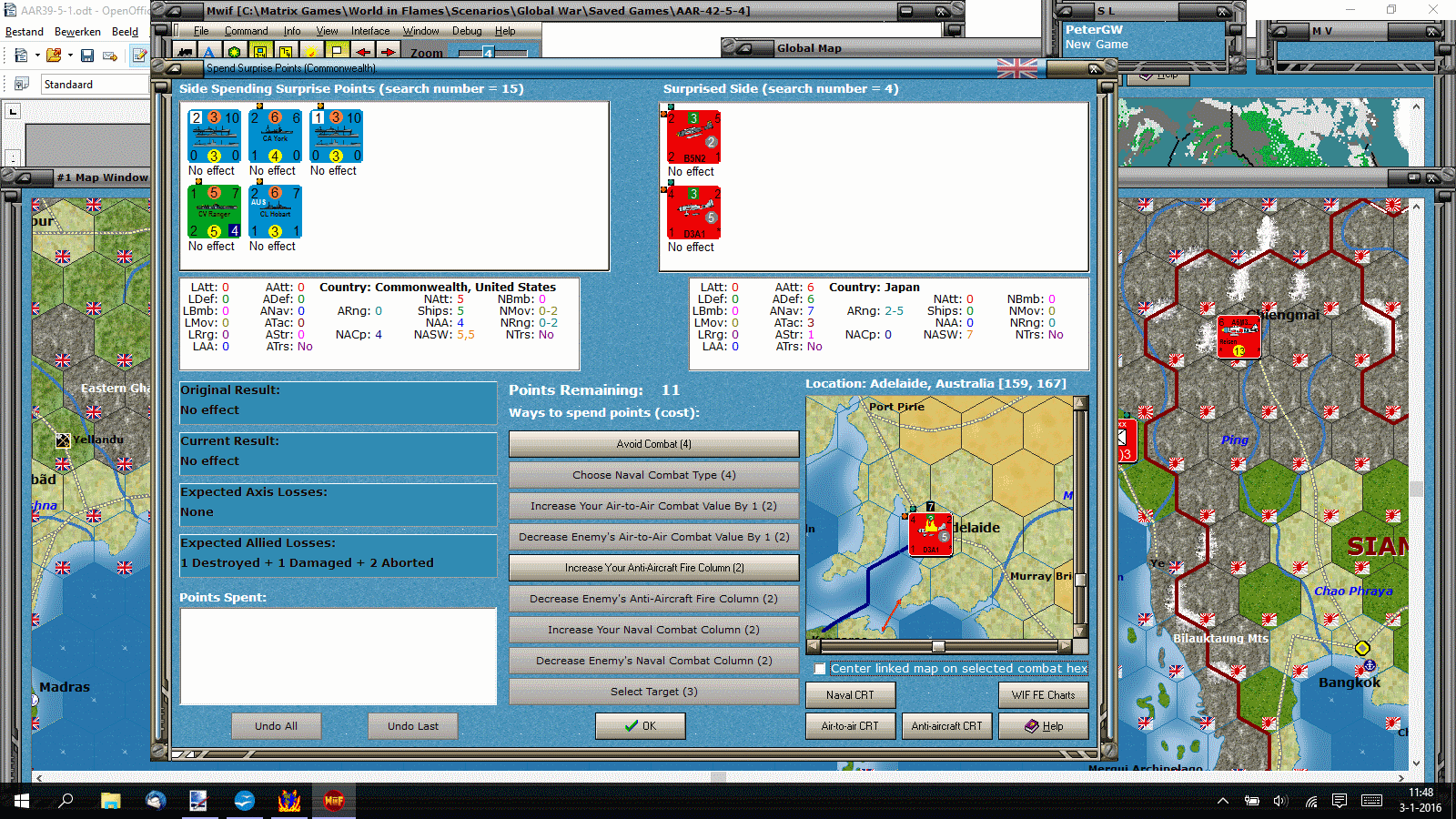Open the Command menu
Screen dimensions: 1456x819
tap(246, 31)
